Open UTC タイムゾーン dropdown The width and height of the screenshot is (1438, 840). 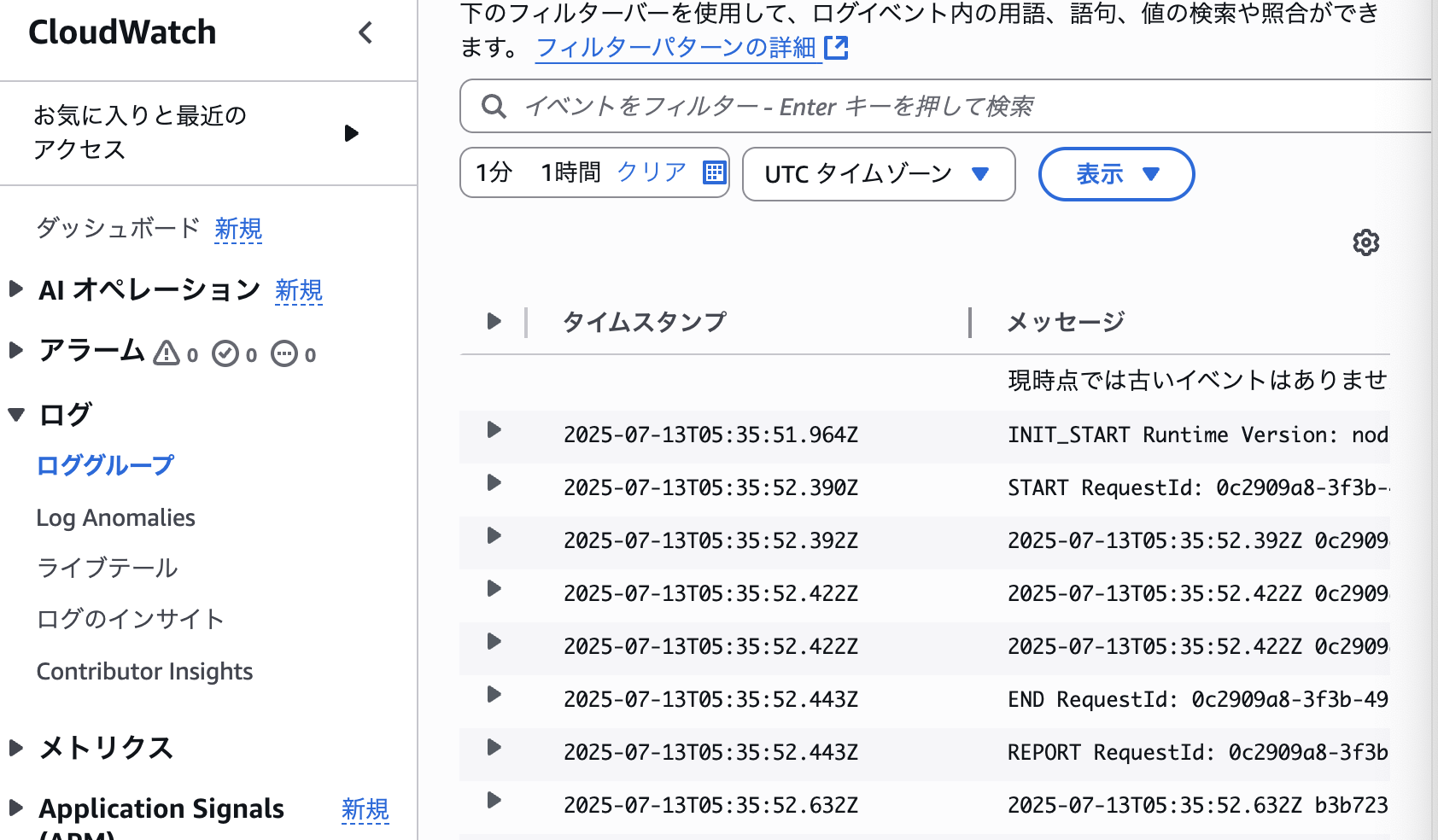879,174
